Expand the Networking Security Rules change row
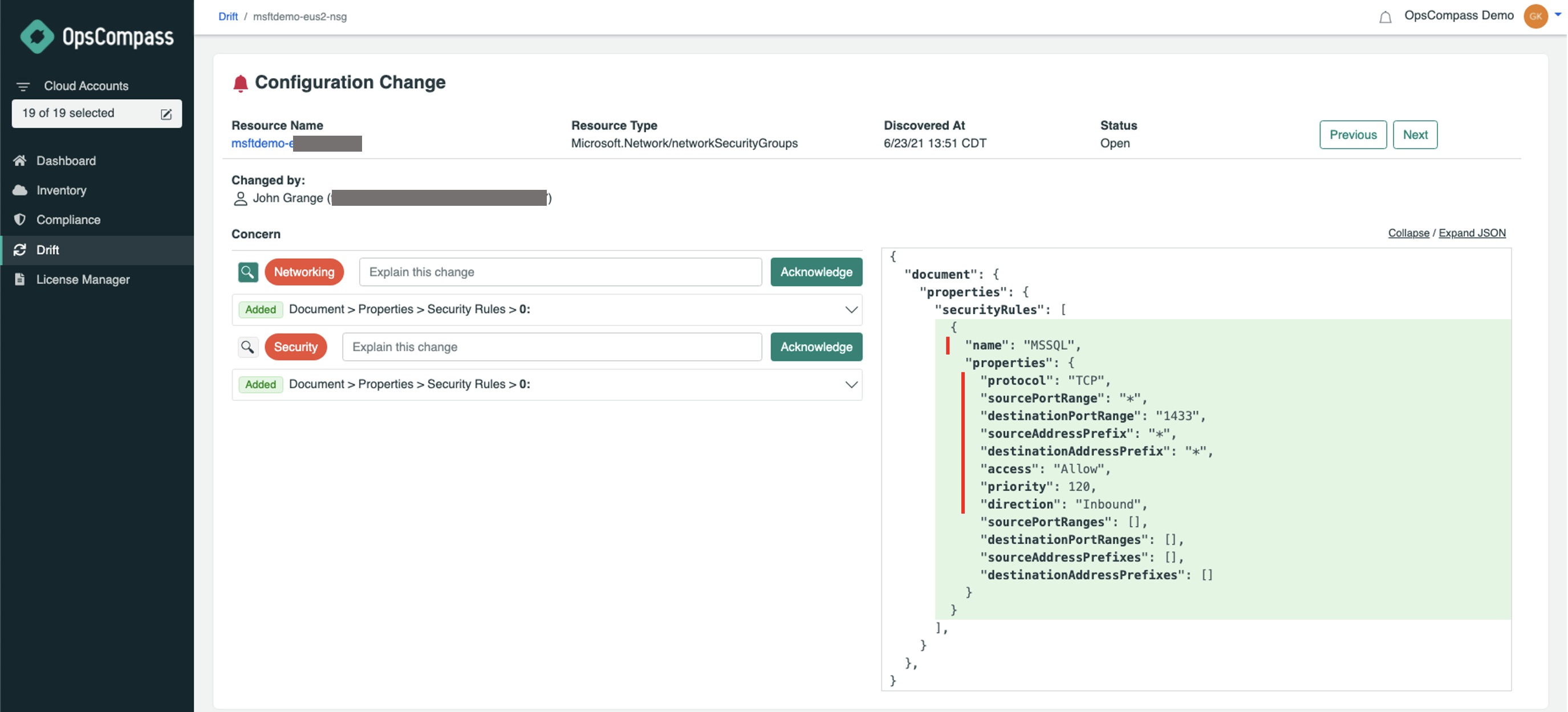 tap(850, 310)
